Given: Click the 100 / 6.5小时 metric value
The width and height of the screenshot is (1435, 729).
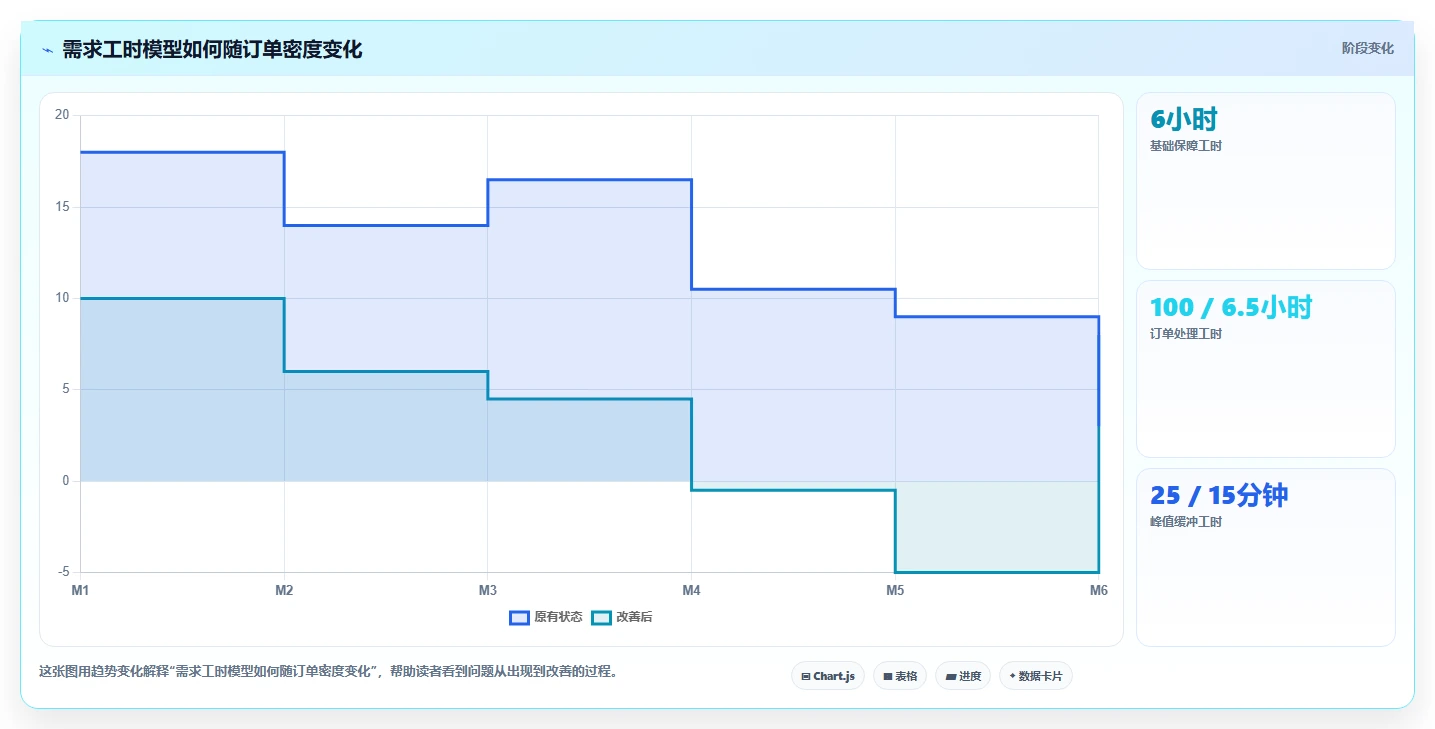Looking at the screenshot, I should [1231, 307].
